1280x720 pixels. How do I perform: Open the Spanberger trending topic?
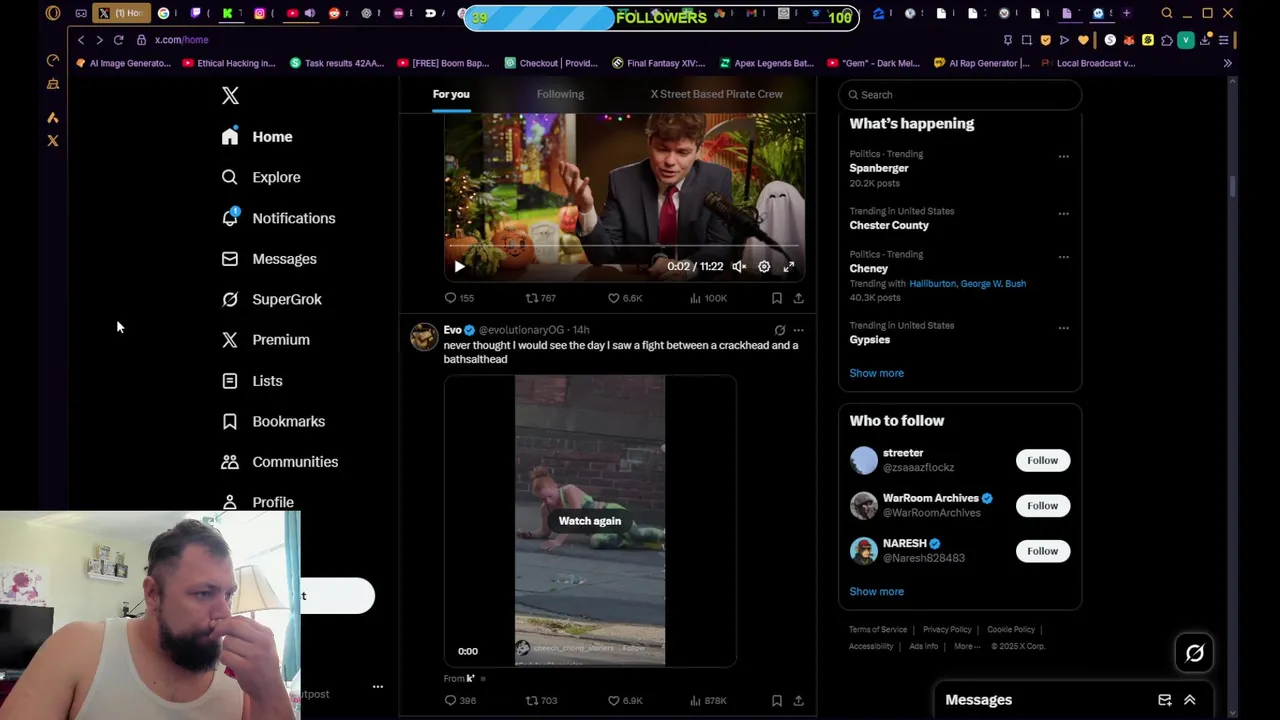[x=879, y=168]
